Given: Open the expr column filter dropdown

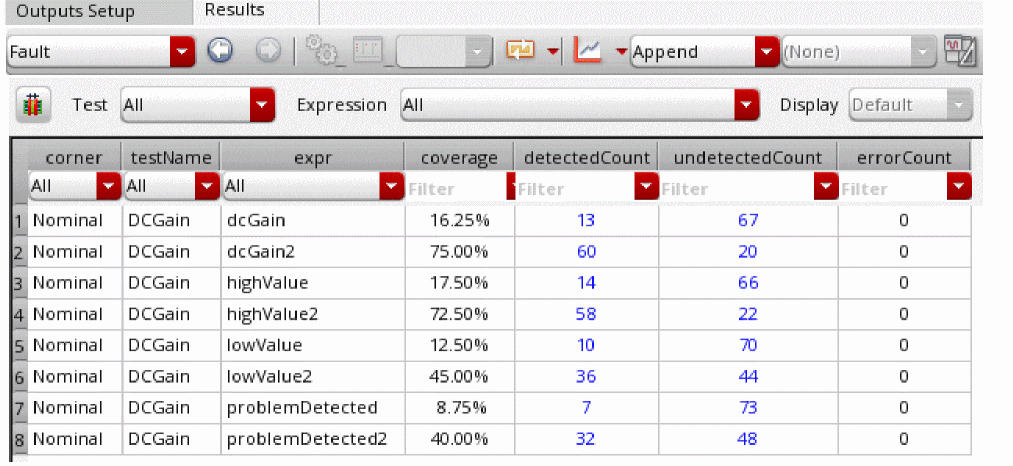Looking at the screenshot, I should click(313, 187).
